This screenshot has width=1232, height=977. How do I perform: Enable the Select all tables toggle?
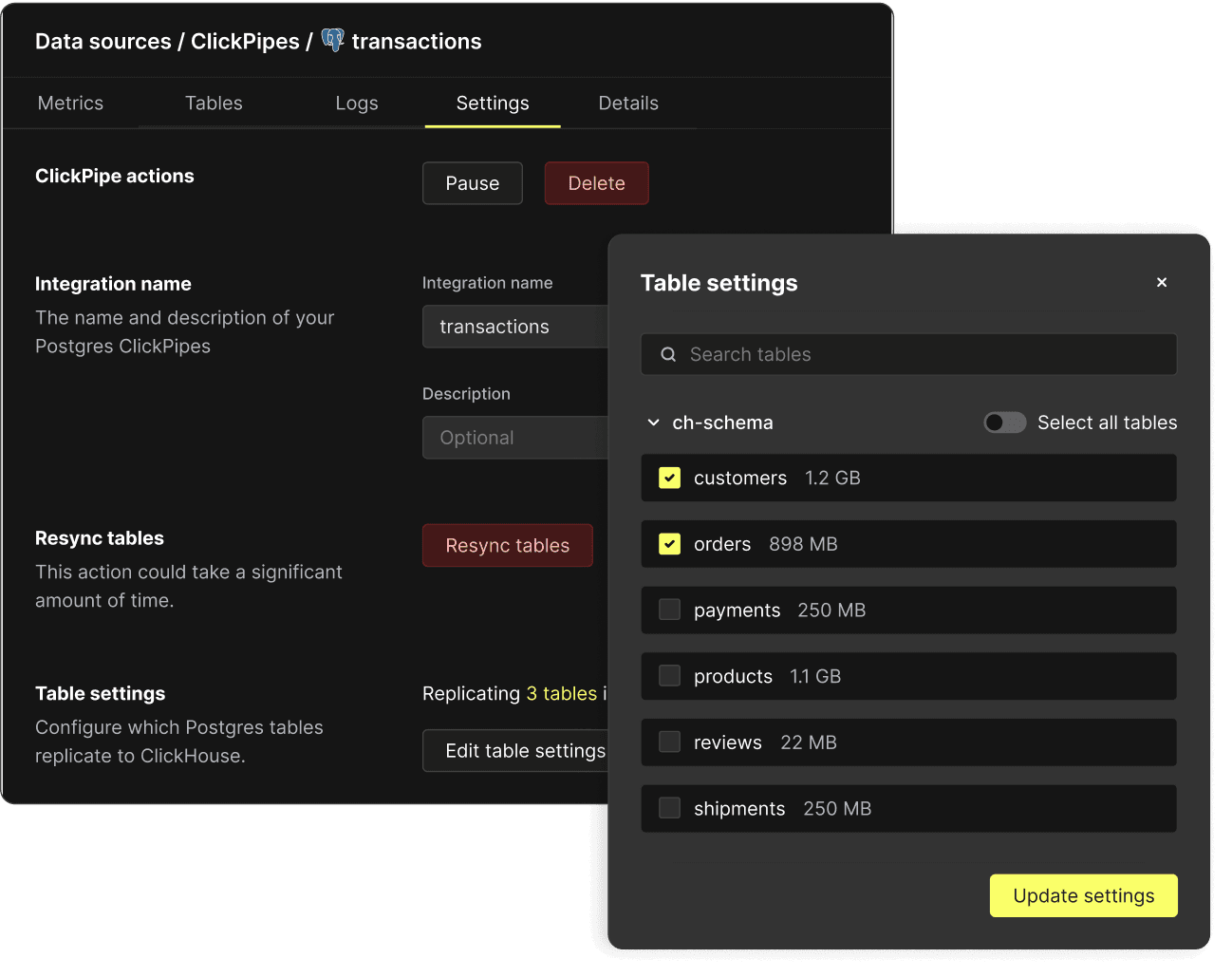1004,423
